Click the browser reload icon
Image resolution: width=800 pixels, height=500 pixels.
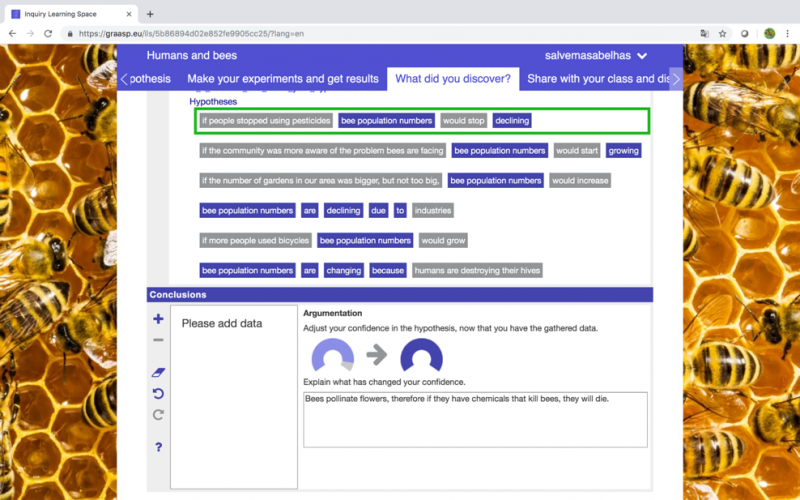[x=48, y=34]
